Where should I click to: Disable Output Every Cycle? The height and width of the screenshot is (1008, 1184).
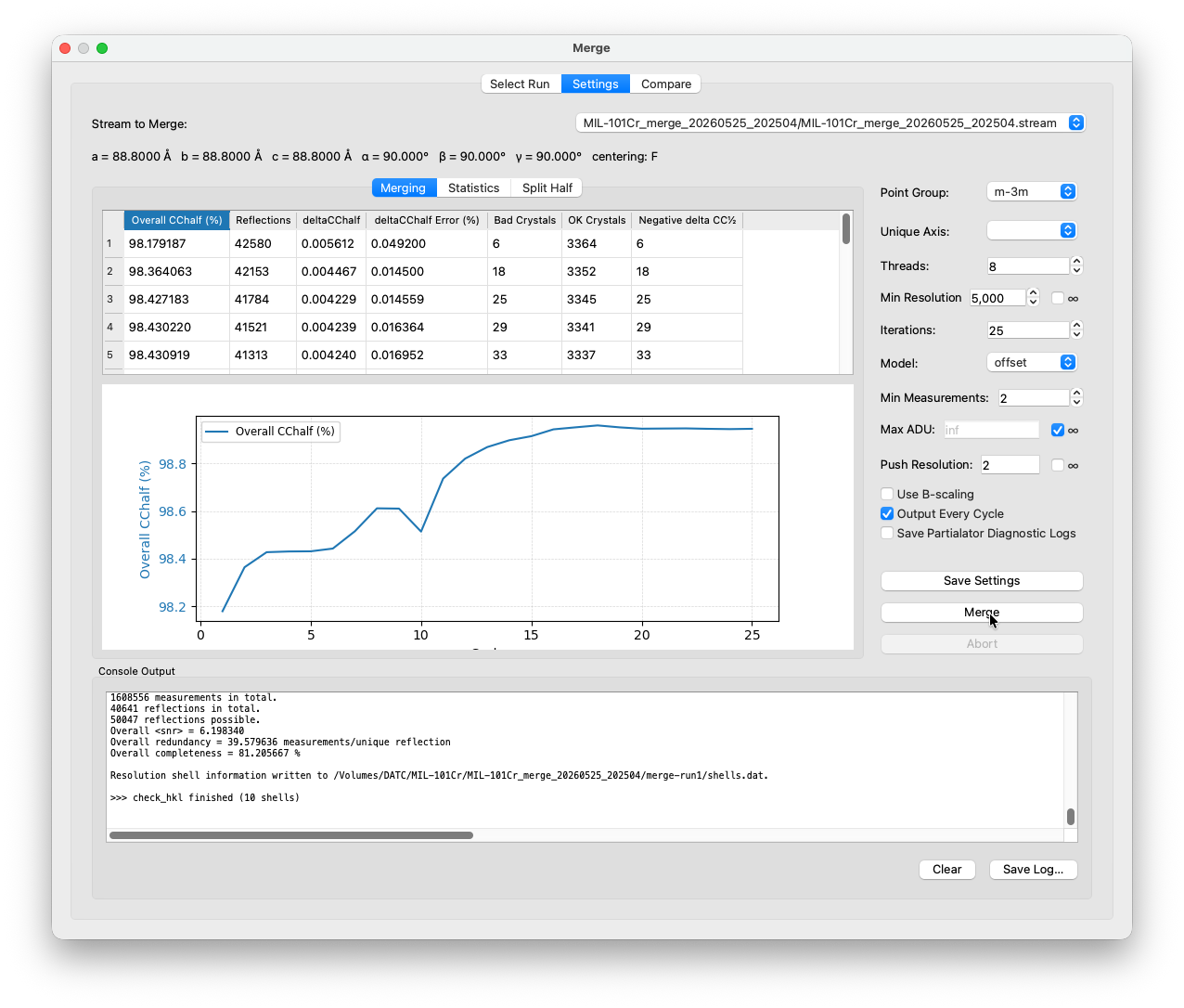[887, 513]
